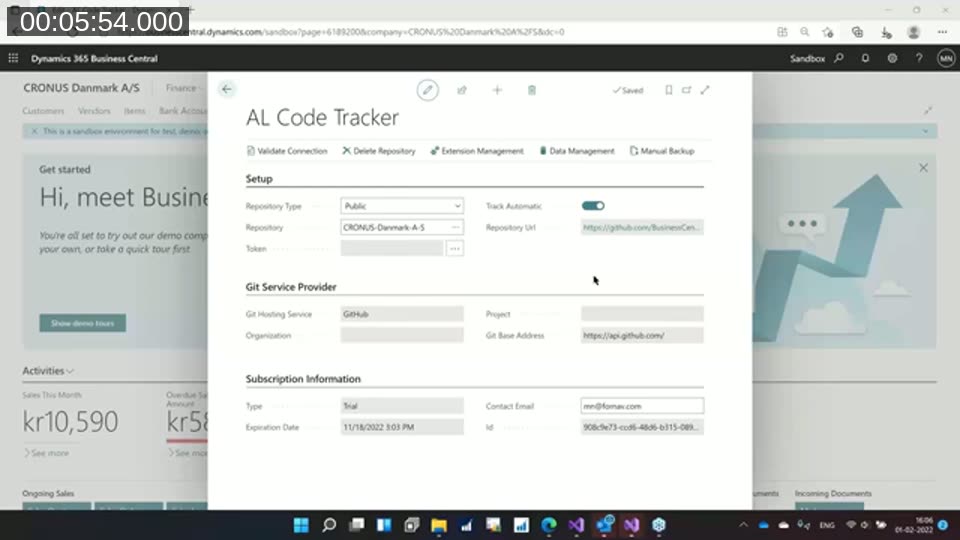960x540 pixels.
Task: Click the Git Base Address field
Action: pyautogui.click(x=642, y=336)
